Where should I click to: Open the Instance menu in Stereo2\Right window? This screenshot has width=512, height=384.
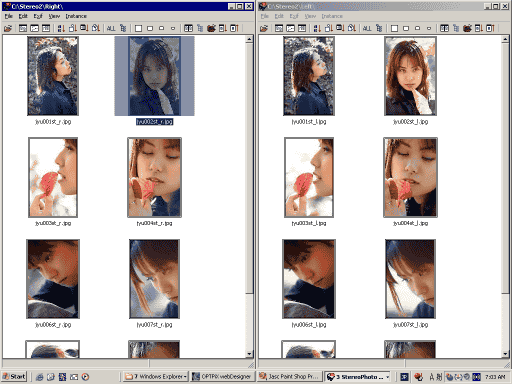click(x=76, y=16)
